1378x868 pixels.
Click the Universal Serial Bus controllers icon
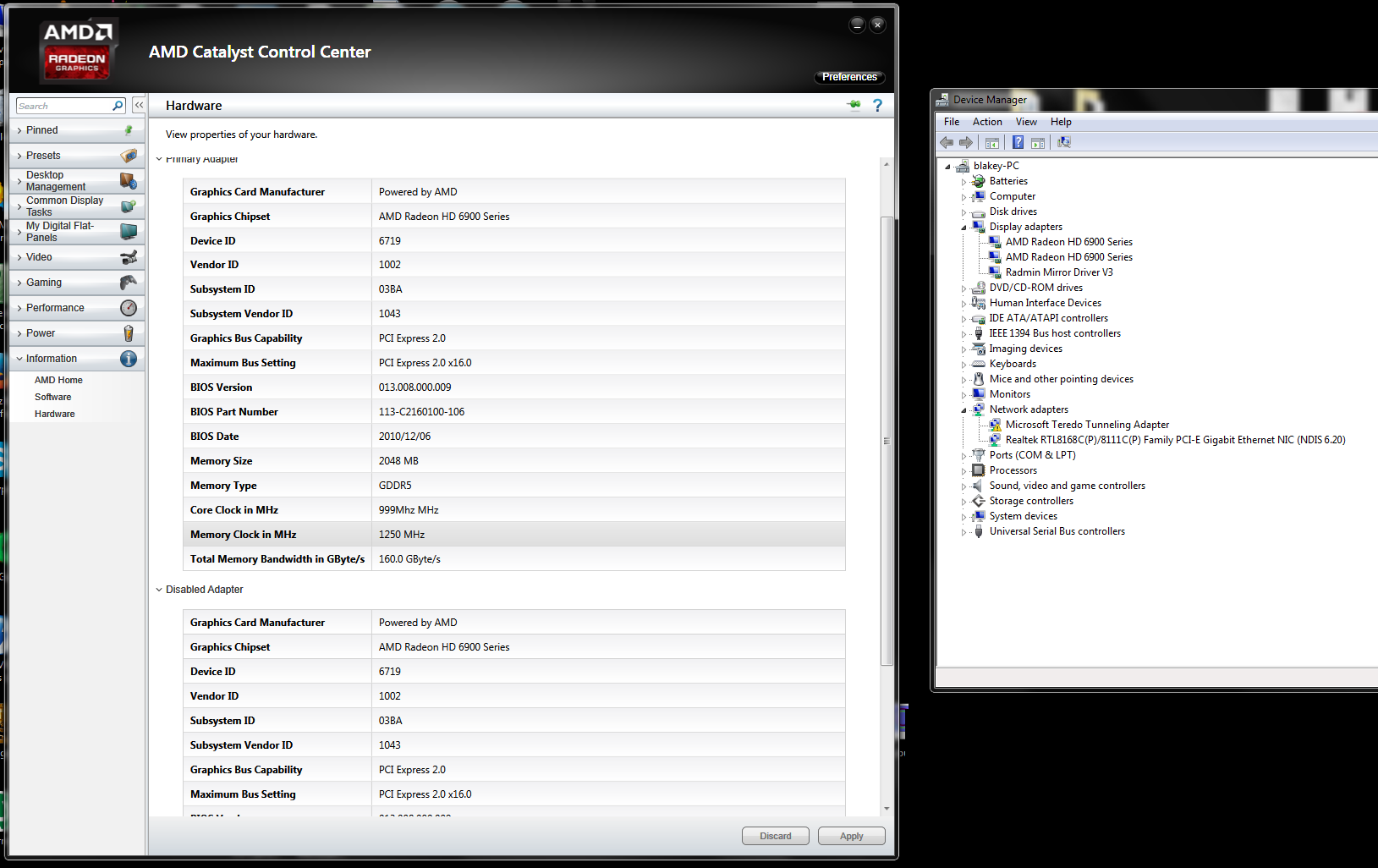point(979,531)
